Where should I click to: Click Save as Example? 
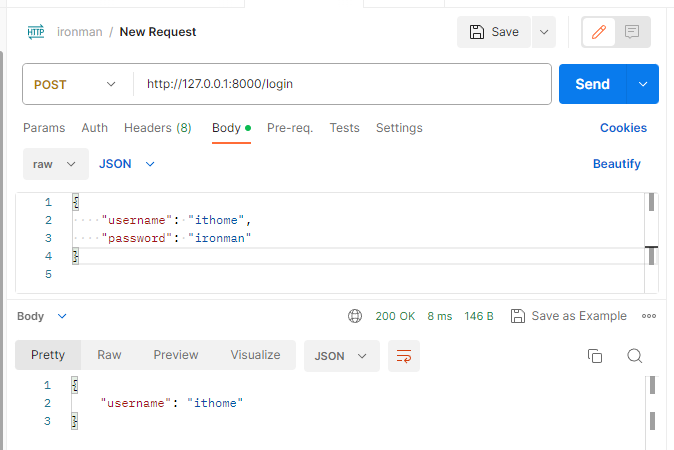(x=569, y=316)
